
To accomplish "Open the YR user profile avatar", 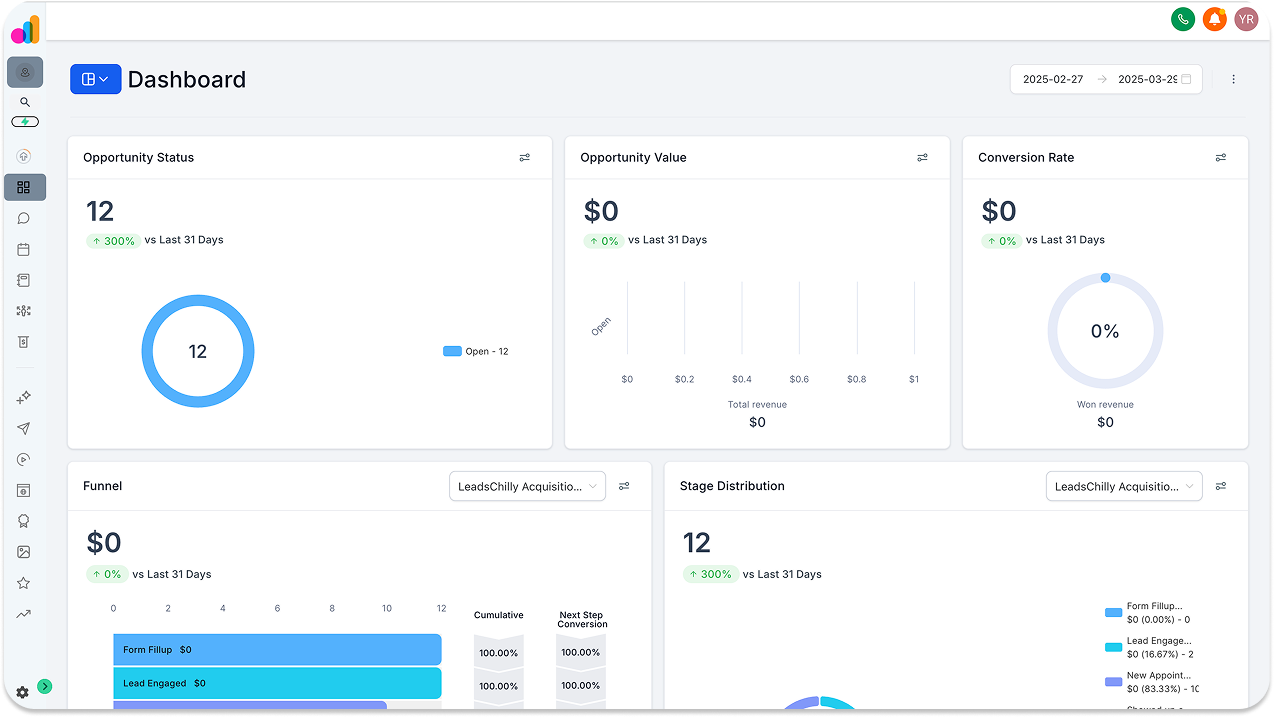I will (1246, 19).
